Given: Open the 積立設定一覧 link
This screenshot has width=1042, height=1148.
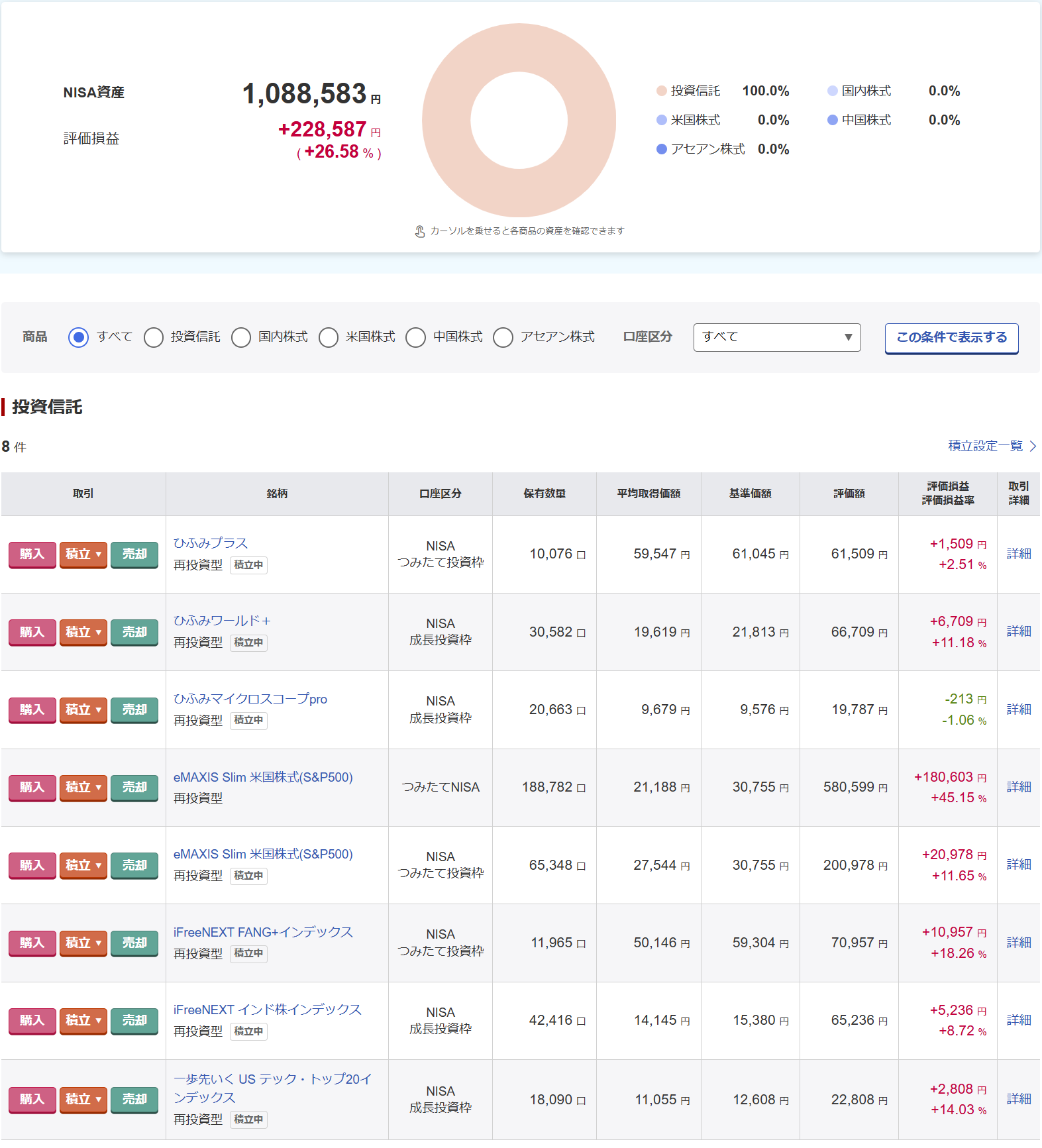Looking at the screenshot, I should click(985, 446).
